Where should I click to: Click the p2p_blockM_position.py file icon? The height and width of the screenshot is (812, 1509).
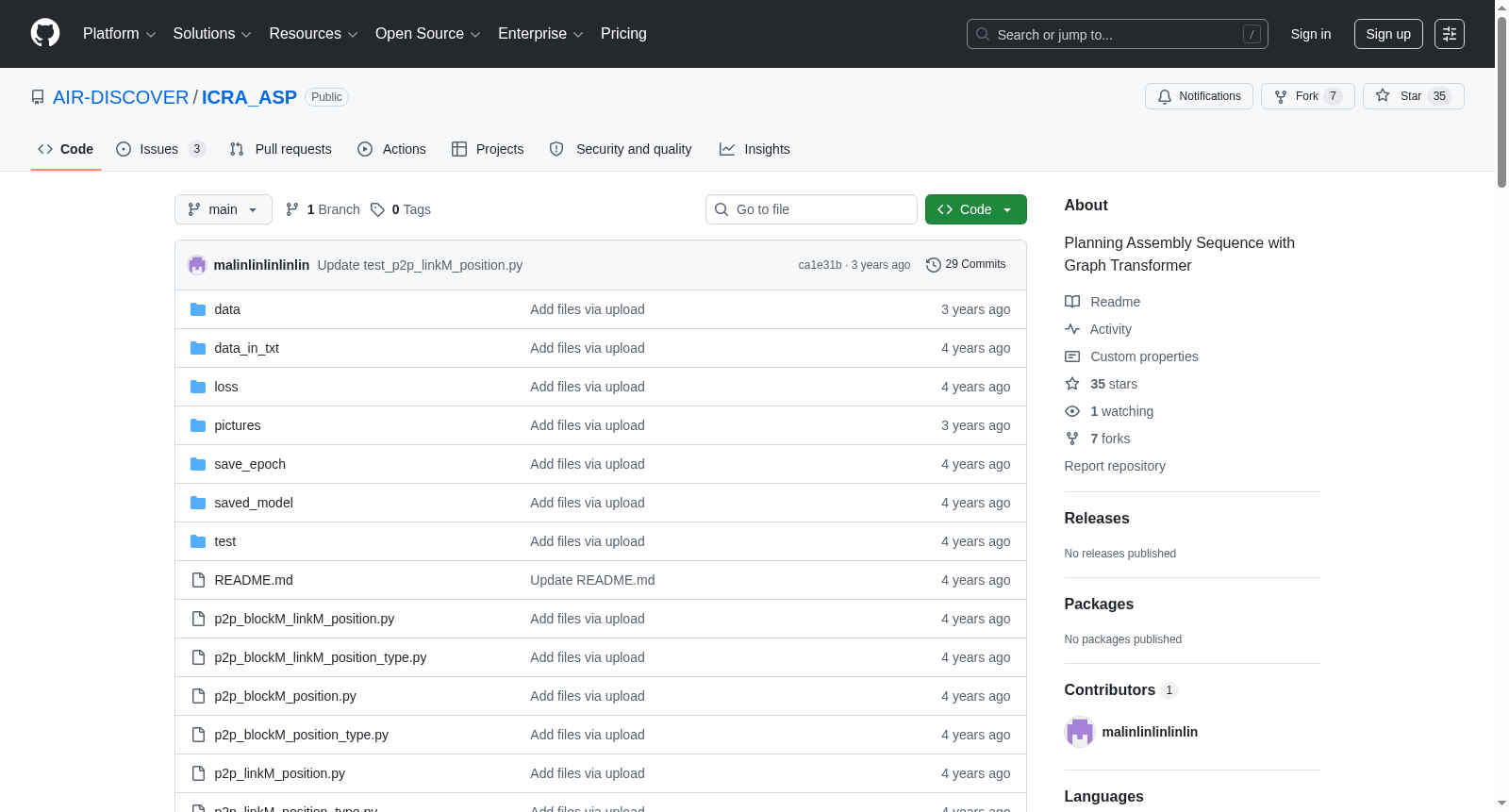(198, 696)
